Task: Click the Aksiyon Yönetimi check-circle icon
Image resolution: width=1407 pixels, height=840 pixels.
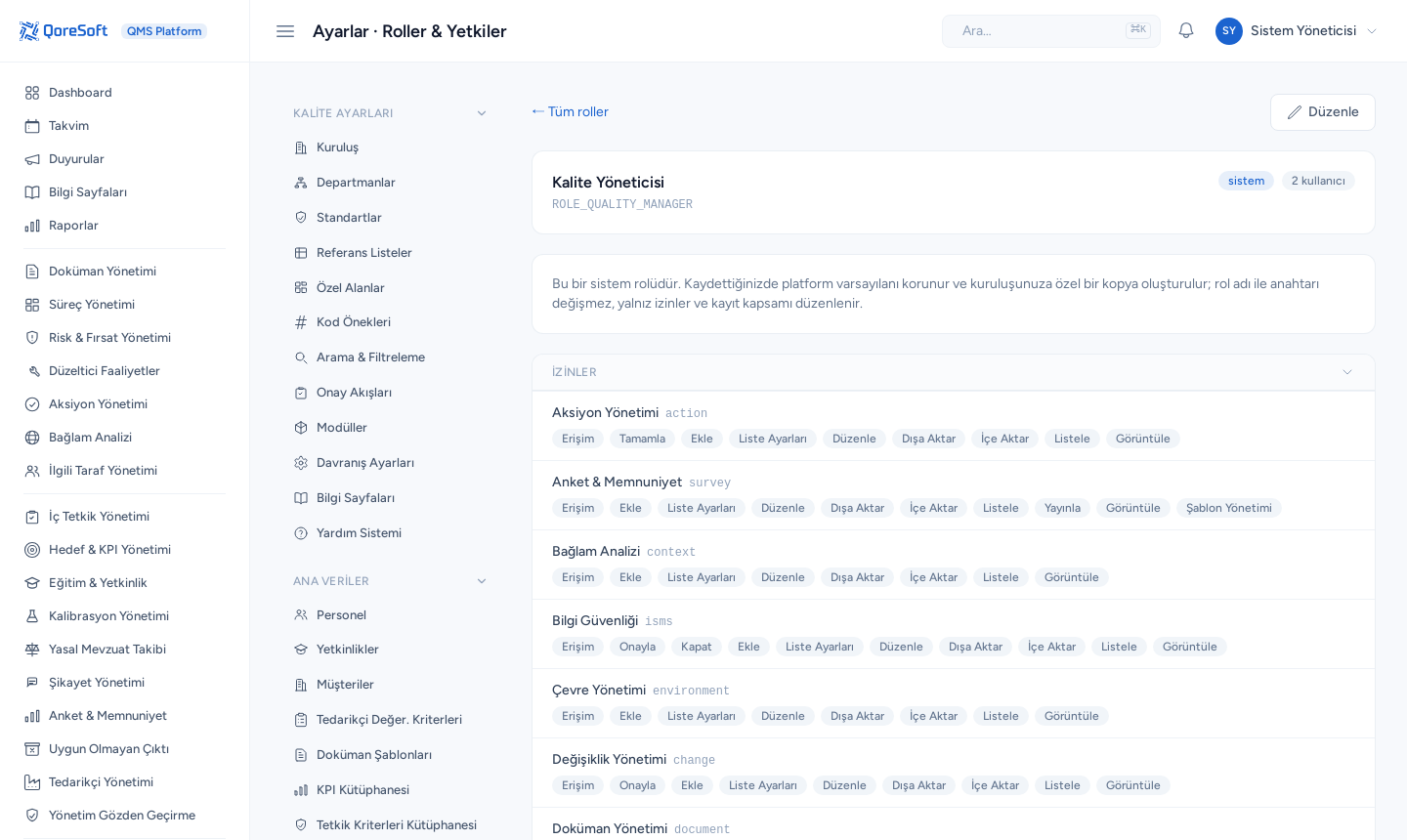Action: (32, 404)
